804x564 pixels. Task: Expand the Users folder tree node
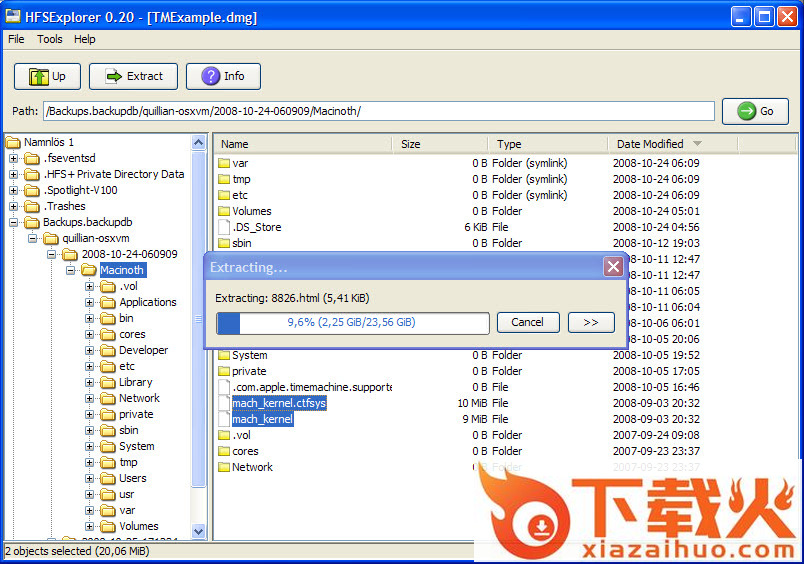click(90, 478)
